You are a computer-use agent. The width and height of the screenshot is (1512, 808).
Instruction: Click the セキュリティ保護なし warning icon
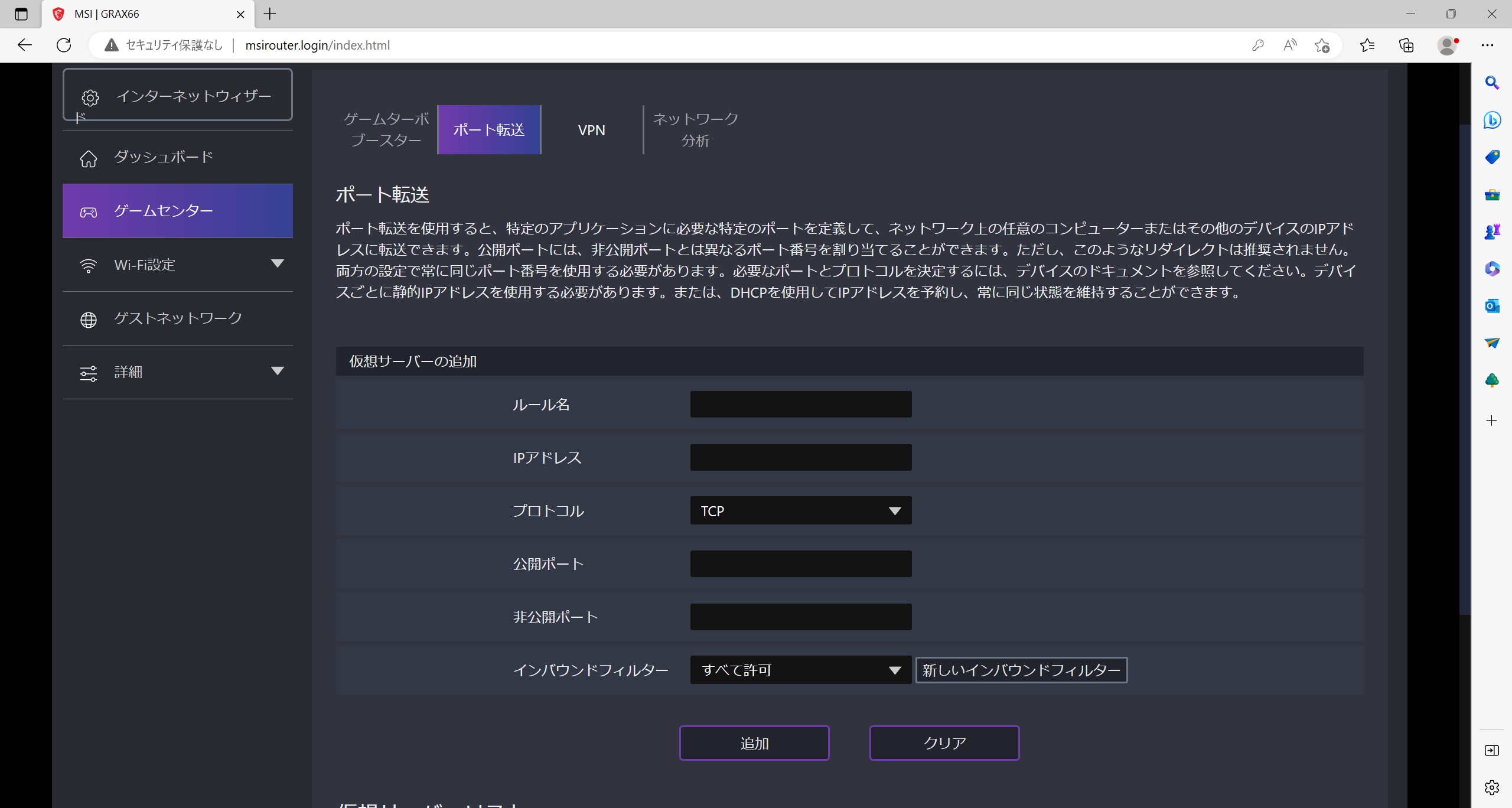112,45
